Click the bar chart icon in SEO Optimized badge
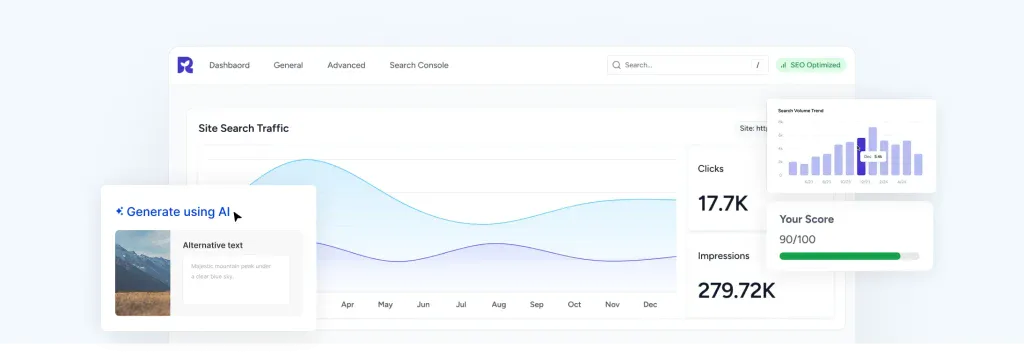This screenshot has width=1024, height=361. click(784, 65)
